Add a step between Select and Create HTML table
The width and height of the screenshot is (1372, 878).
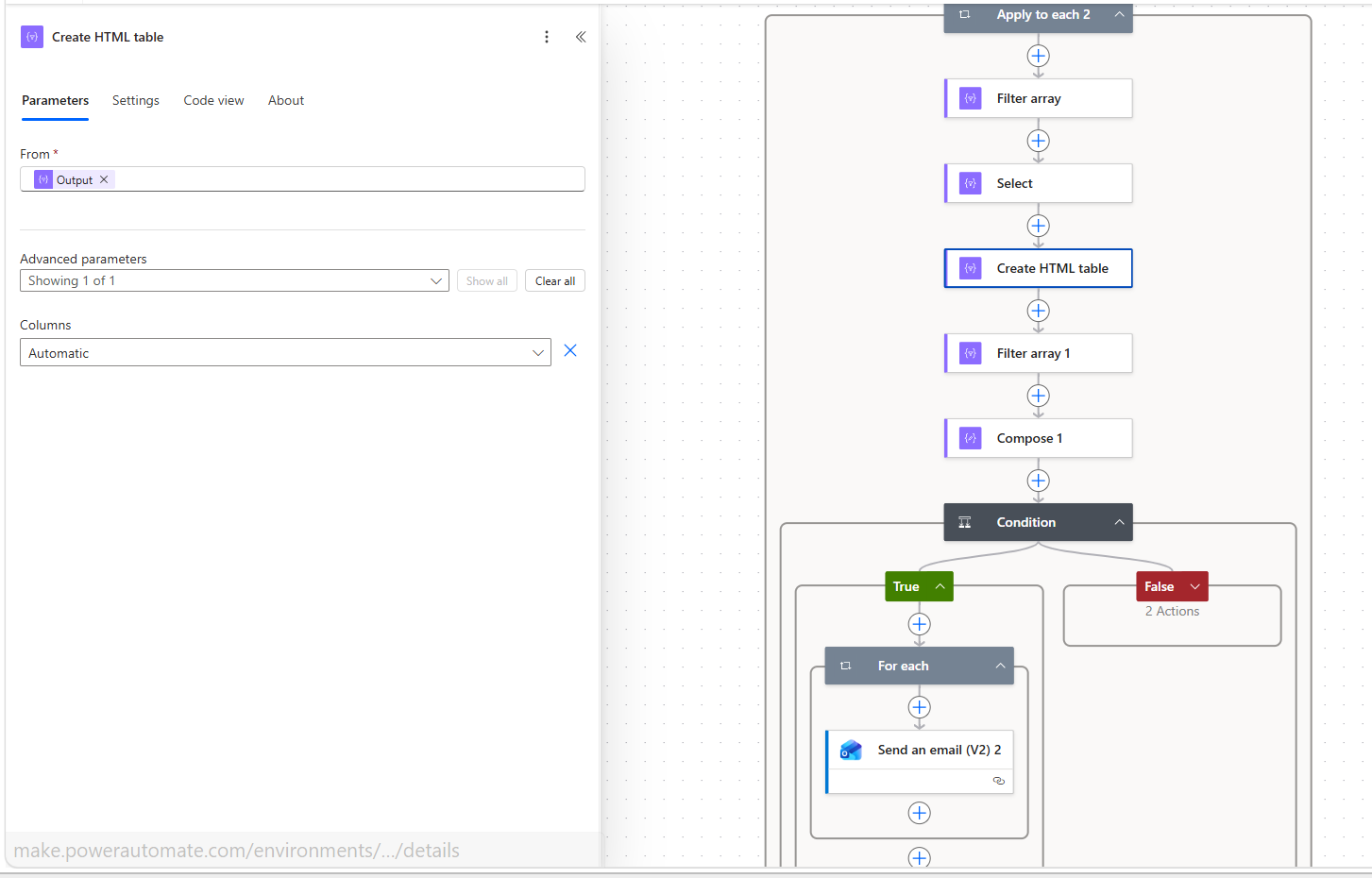point(1039,226)
